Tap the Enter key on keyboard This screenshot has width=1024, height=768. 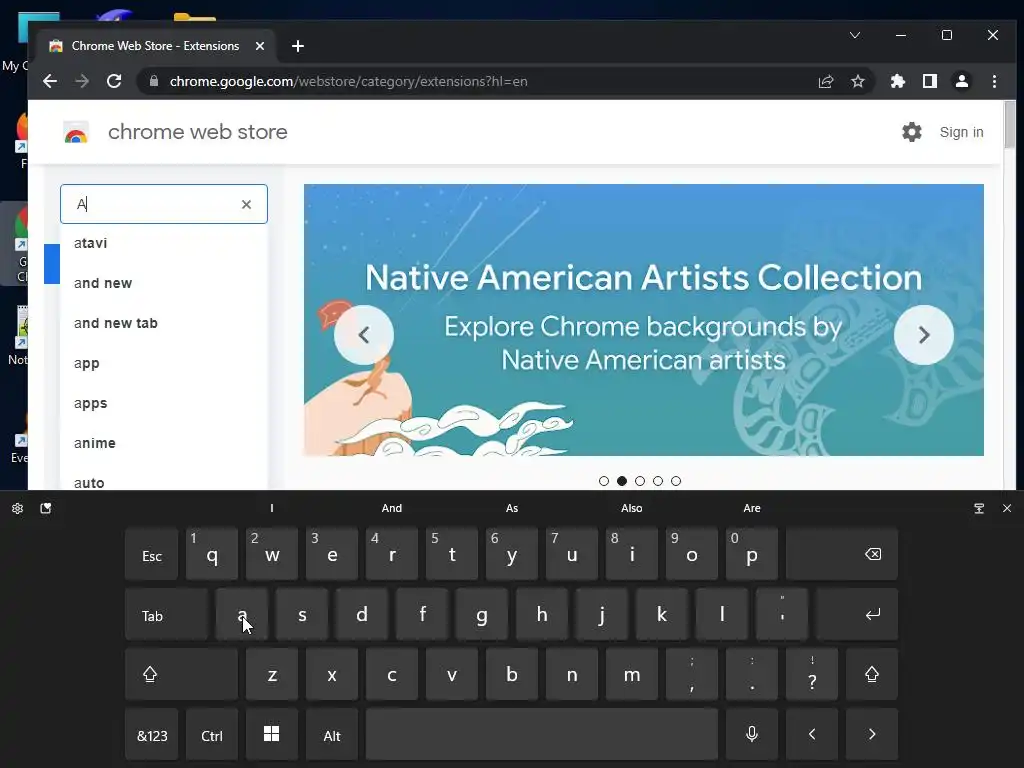(x=857, y=615)
